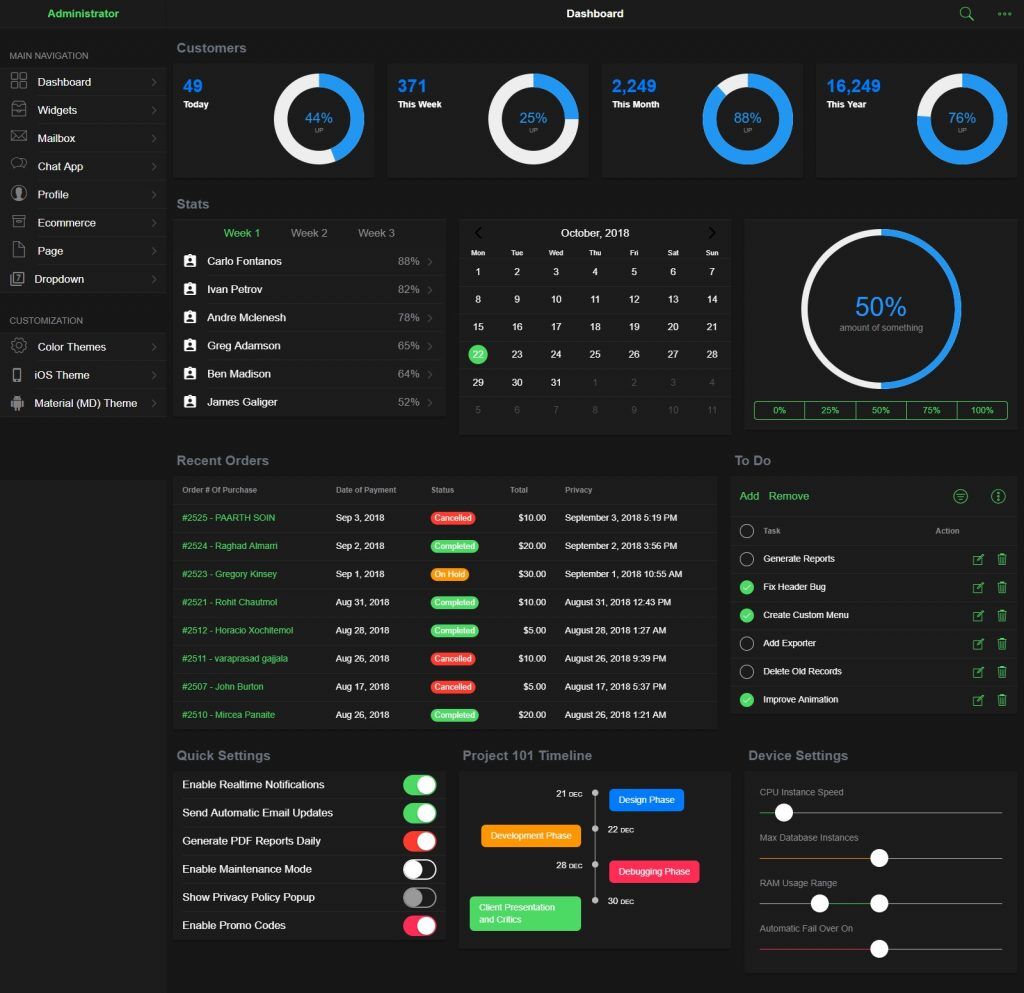Open the search magnifier in the header
Image resolution: width=1024 pixels, height=993 pixels.
tap(966, 14)
